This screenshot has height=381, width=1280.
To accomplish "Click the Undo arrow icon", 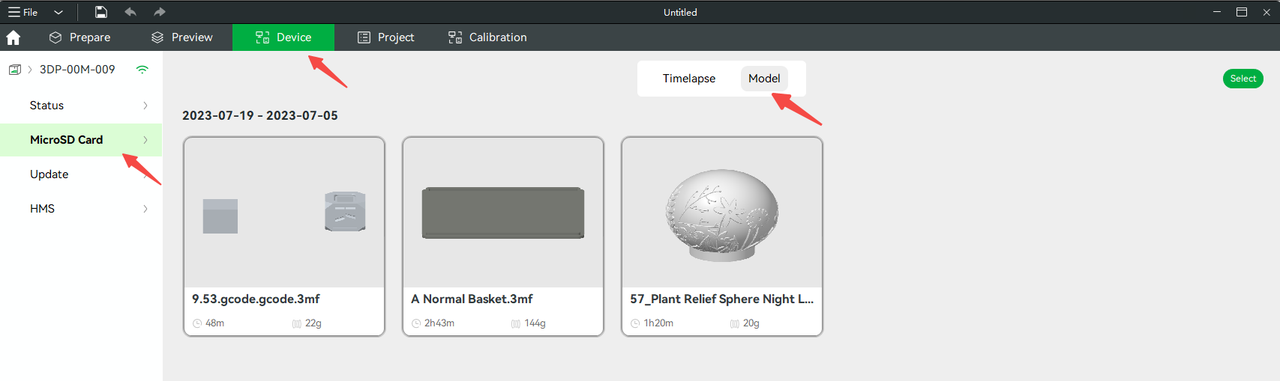I will tap(131, 12).
